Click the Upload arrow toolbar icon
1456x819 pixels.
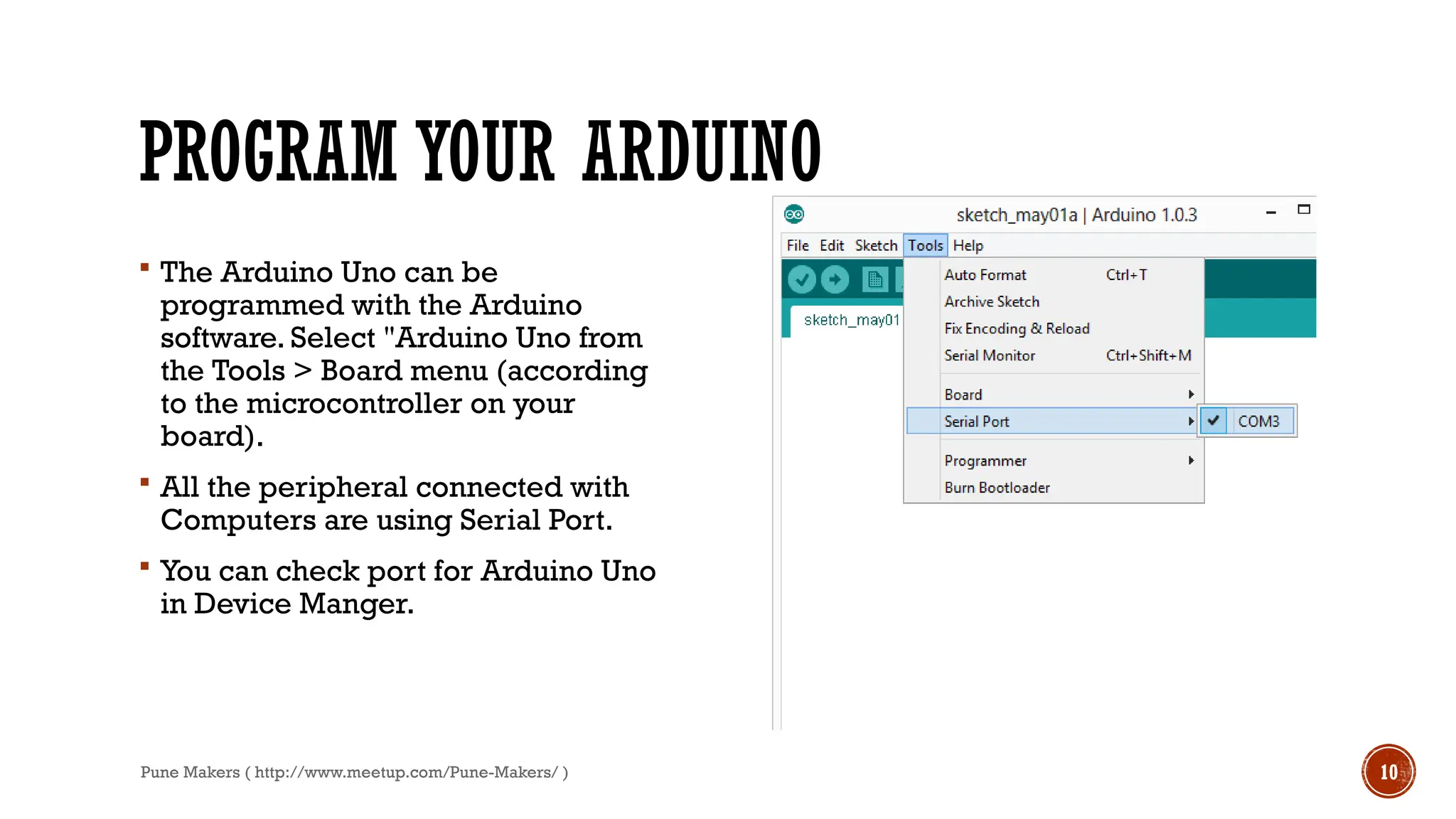[835, 280]
